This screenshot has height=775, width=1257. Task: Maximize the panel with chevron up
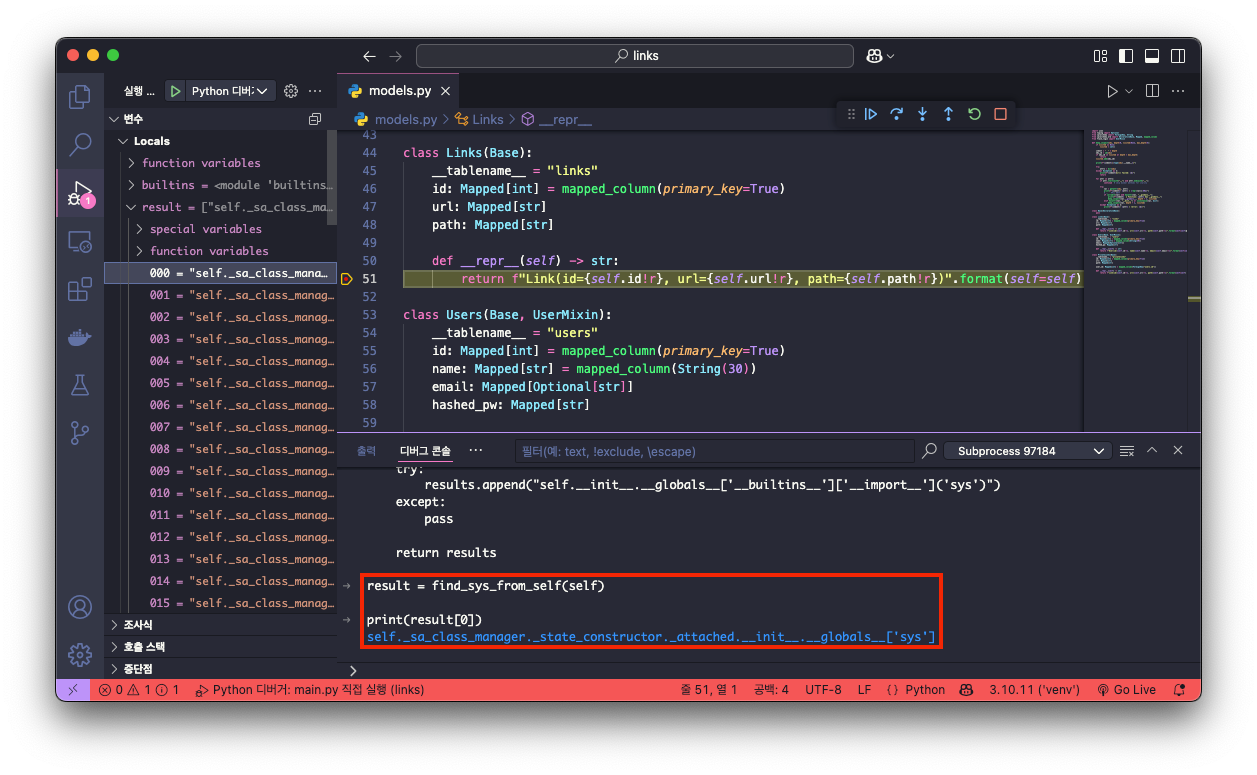point(1152,451)
